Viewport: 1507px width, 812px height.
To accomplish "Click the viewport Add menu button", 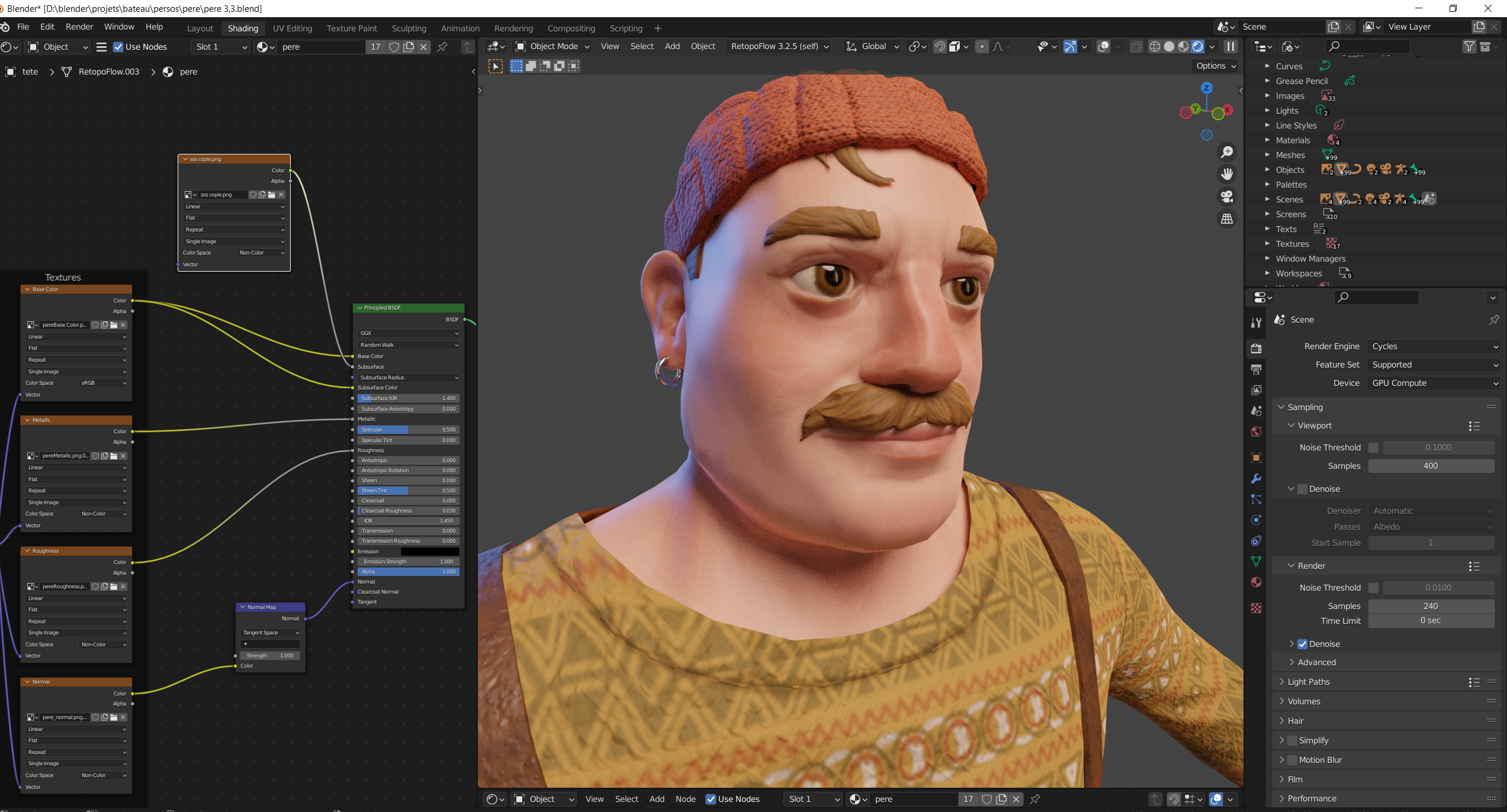I will point(672,46).
